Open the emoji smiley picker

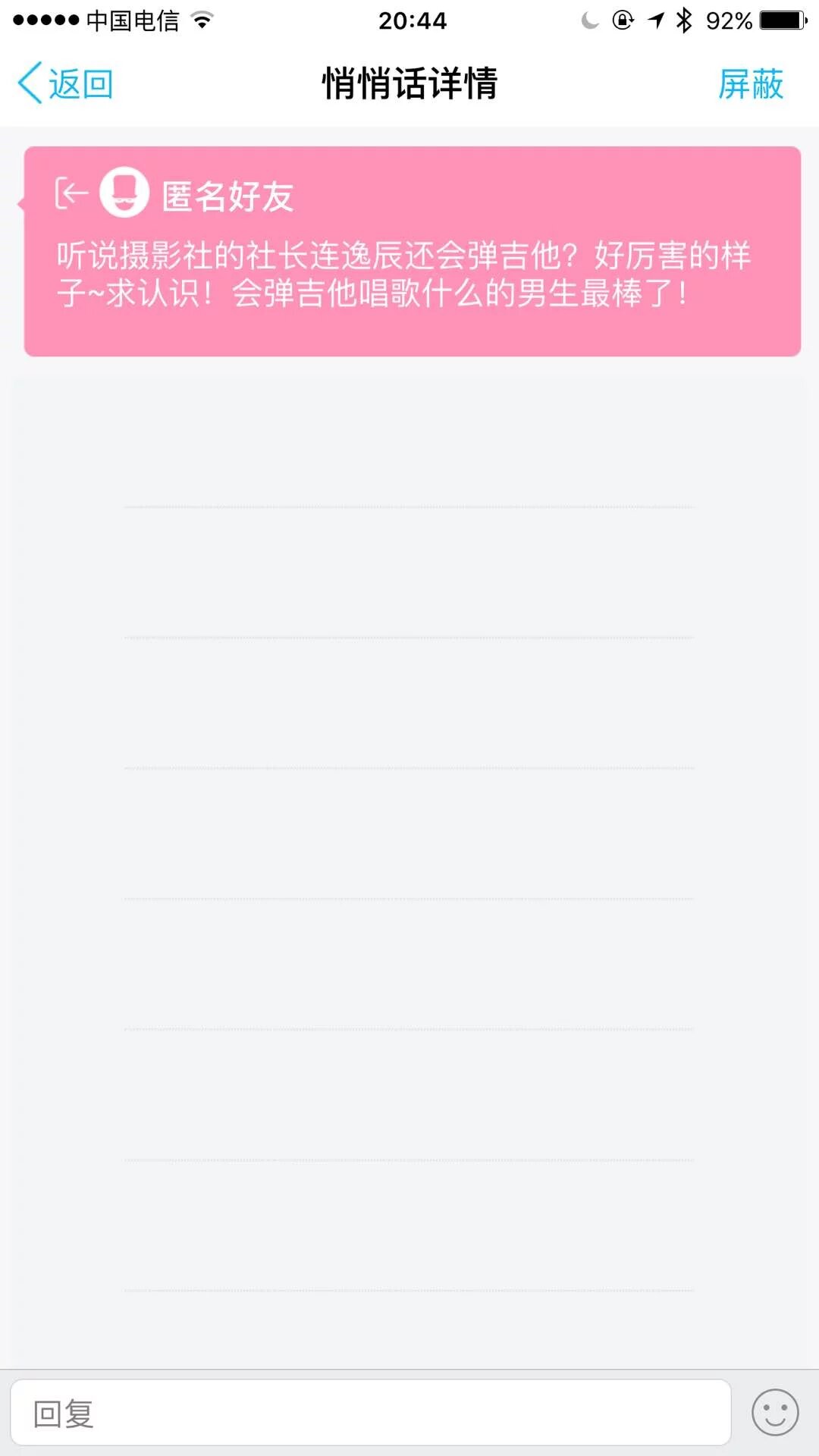point(774,1412)
